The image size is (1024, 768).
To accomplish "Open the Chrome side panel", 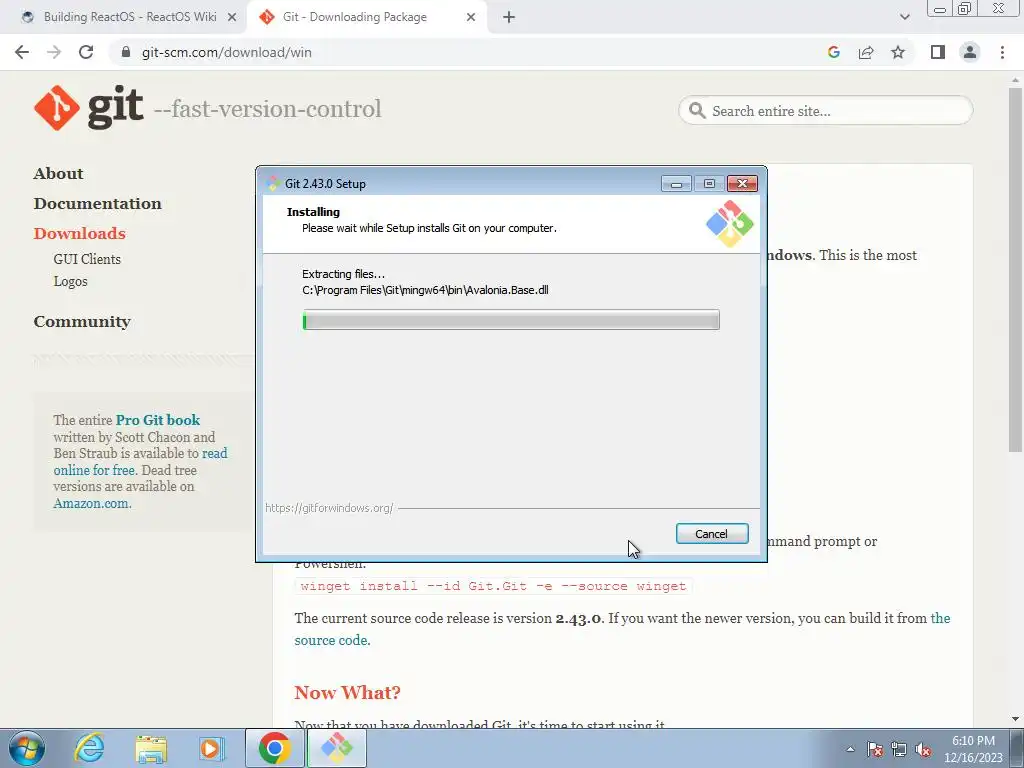I will (938, 52).
